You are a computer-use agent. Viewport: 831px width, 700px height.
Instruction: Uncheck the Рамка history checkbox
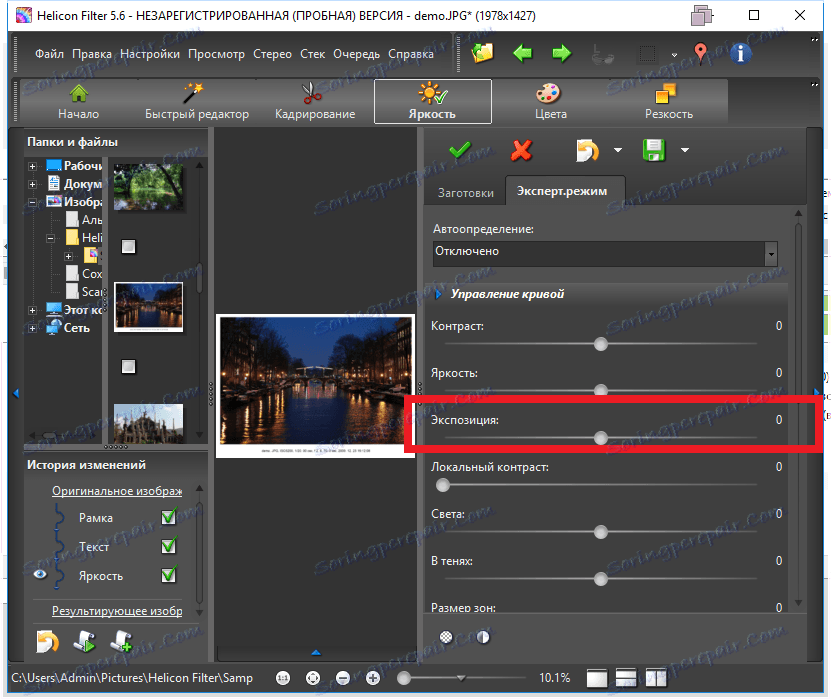tap(169, 518)
